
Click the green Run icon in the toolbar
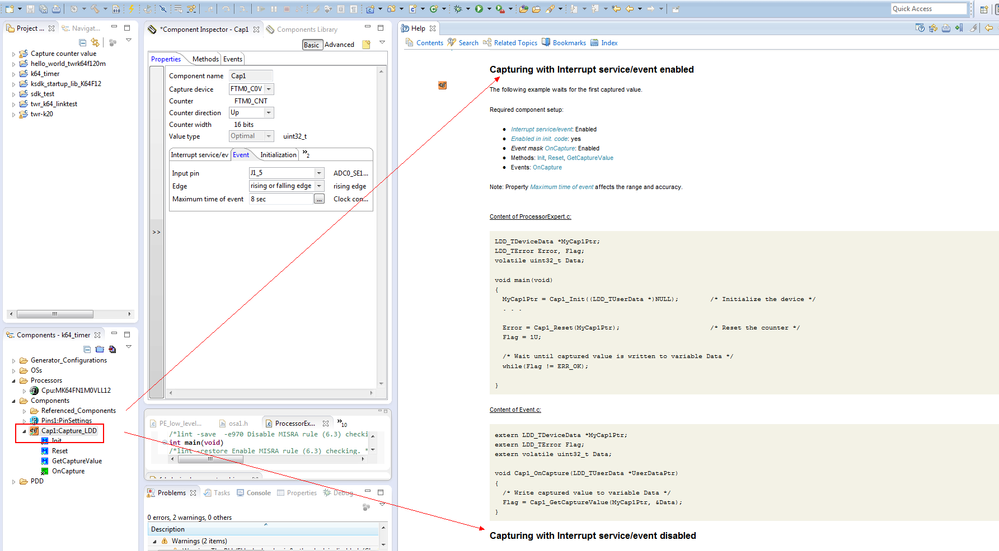click(478, 9)
